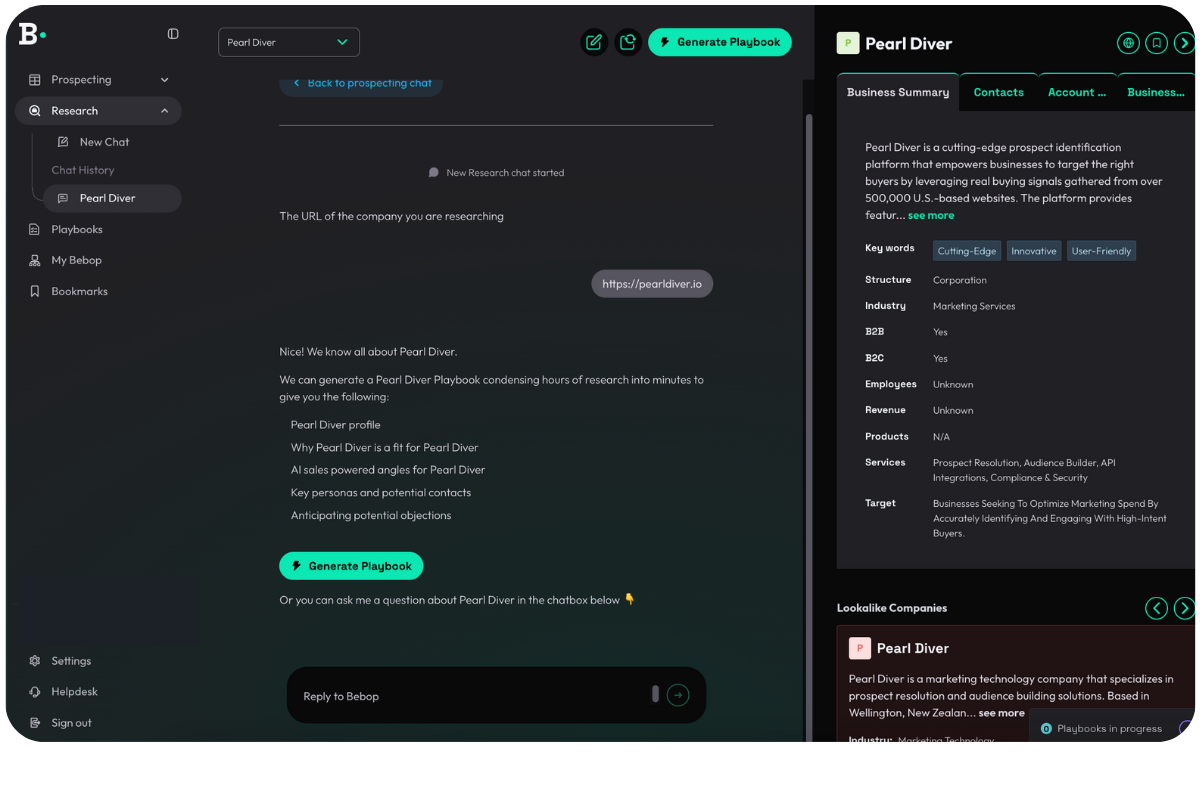Click the Innovative keyword tag

click(1034, 251)
